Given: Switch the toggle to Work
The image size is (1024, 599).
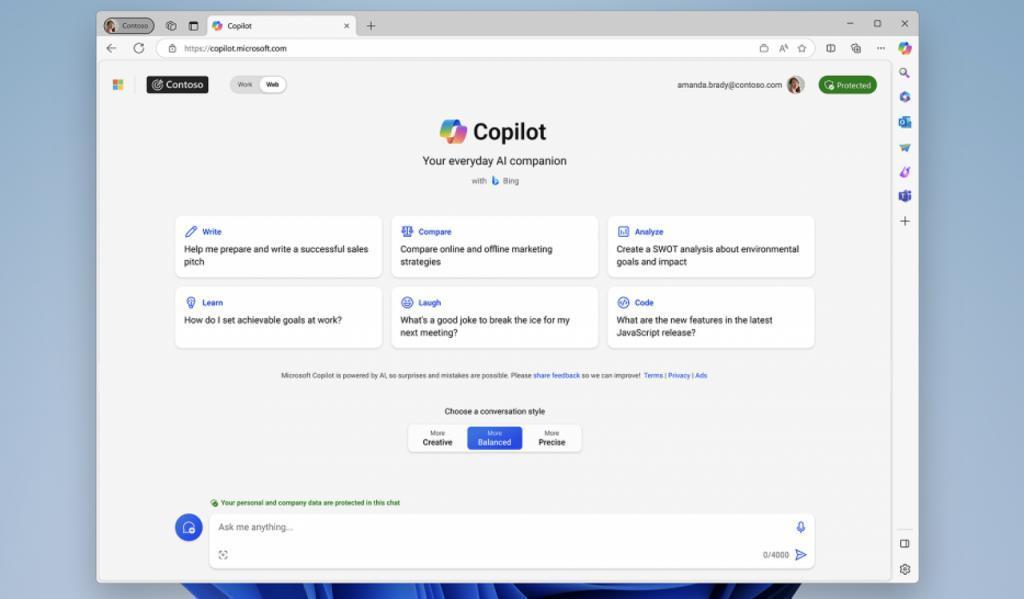Looking at the screenshot, I should click(244, 85).
